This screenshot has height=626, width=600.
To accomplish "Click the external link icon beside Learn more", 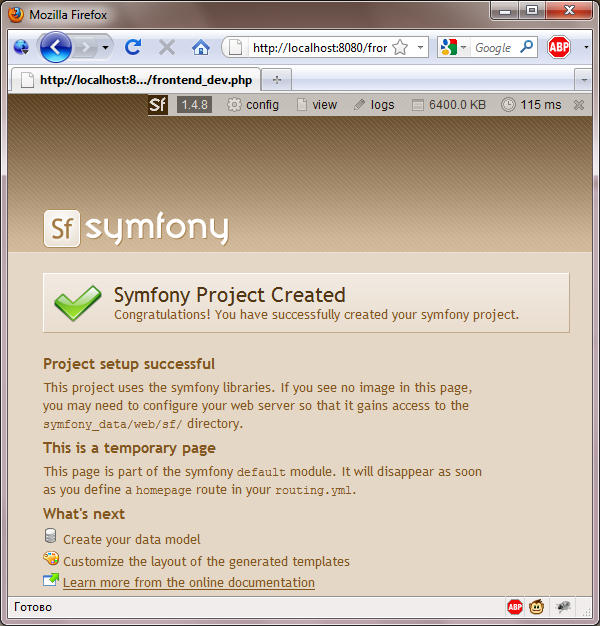I will 51,580.
